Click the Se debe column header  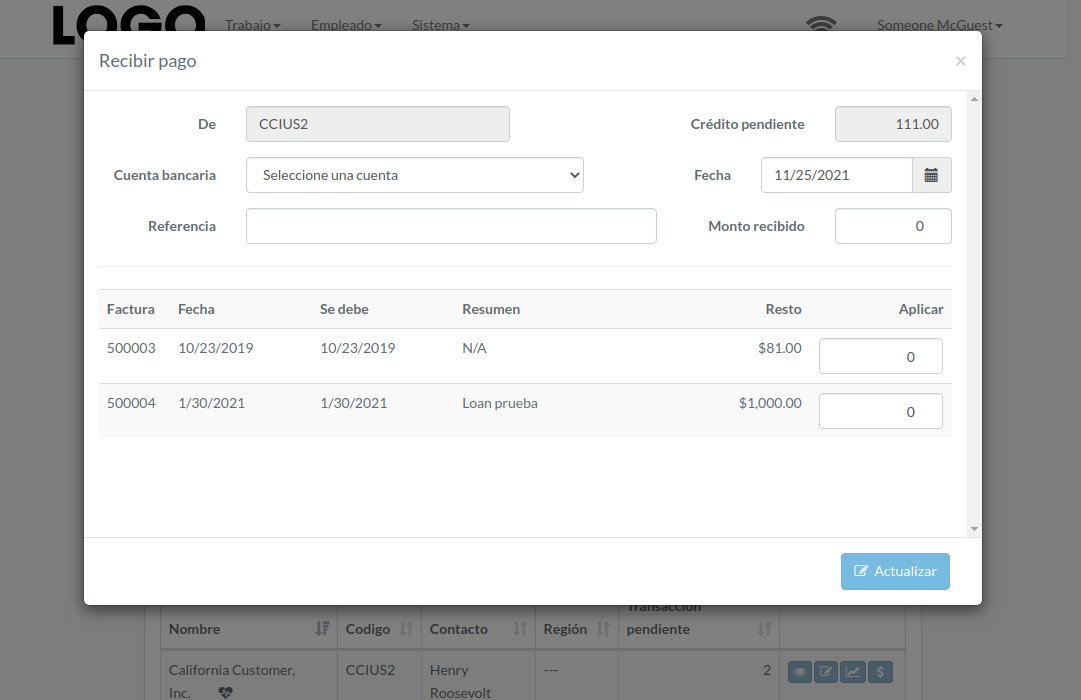pyautogui.click(x=344, y=310)
